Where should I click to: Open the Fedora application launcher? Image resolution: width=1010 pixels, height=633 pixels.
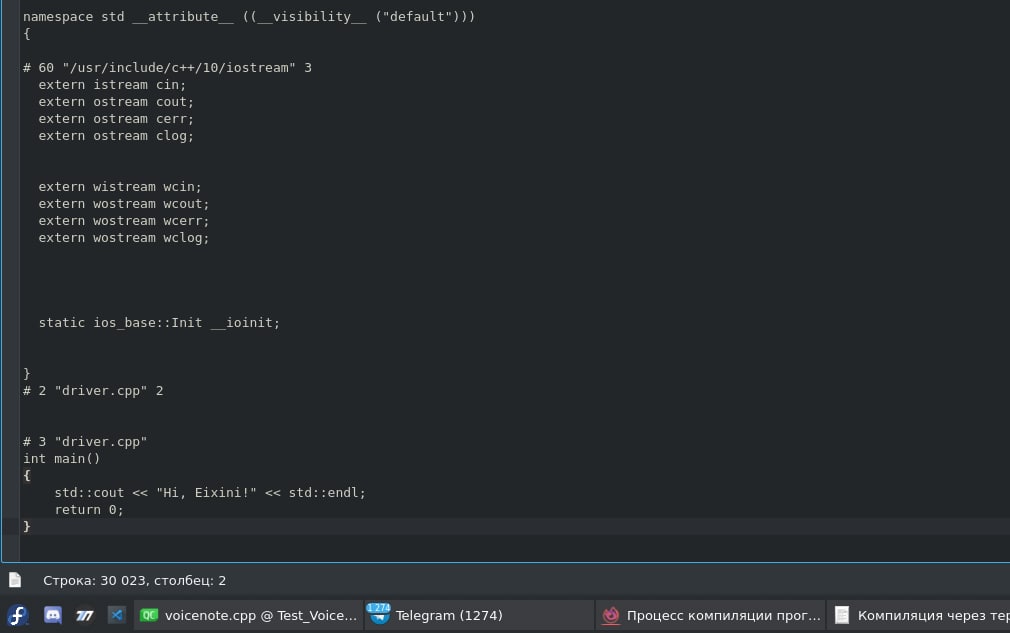pyautogui.click(x=18, y=616)
